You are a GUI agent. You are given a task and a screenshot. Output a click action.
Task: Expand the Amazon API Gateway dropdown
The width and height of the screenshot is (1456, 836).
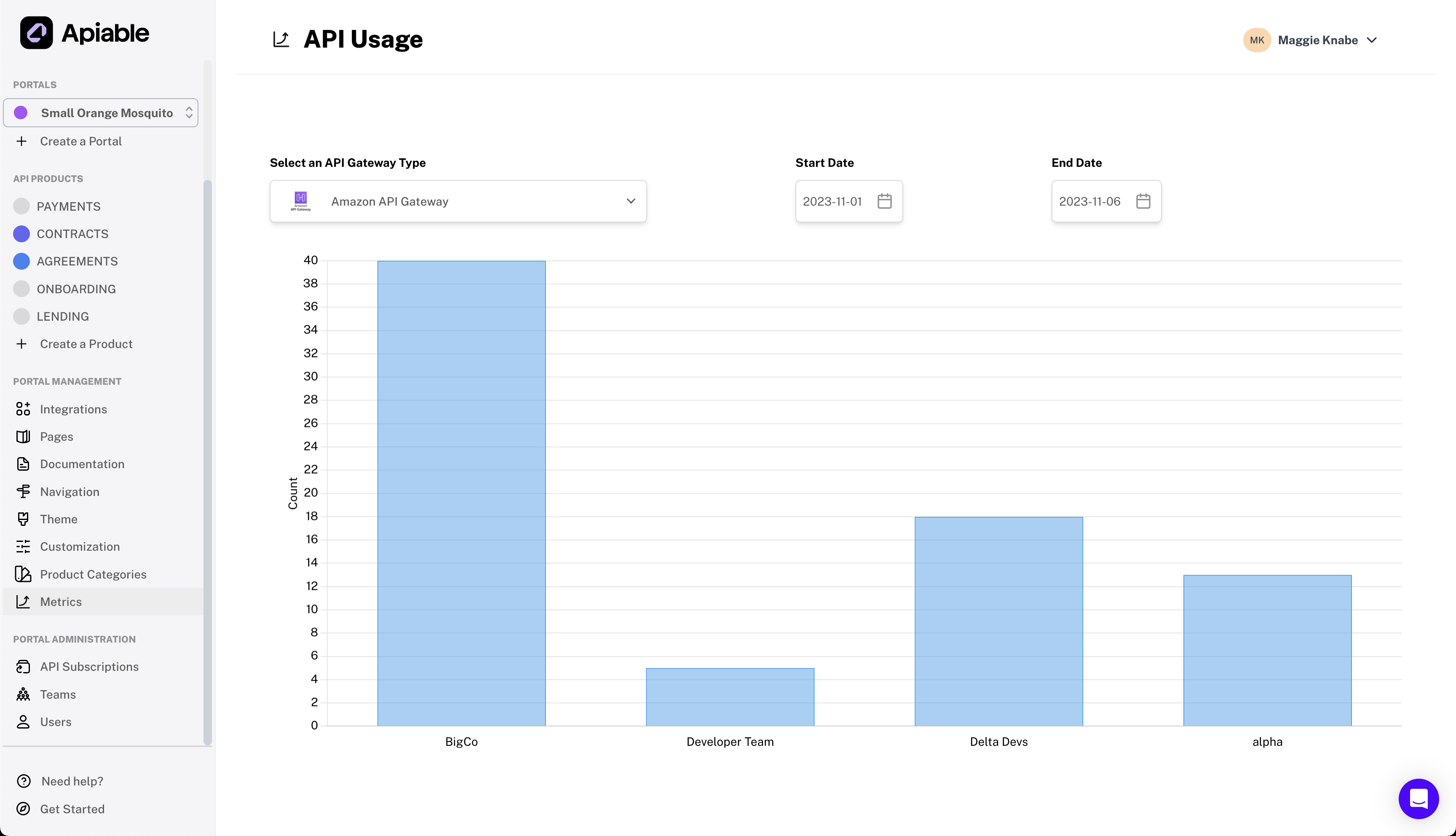coord(629,201)
